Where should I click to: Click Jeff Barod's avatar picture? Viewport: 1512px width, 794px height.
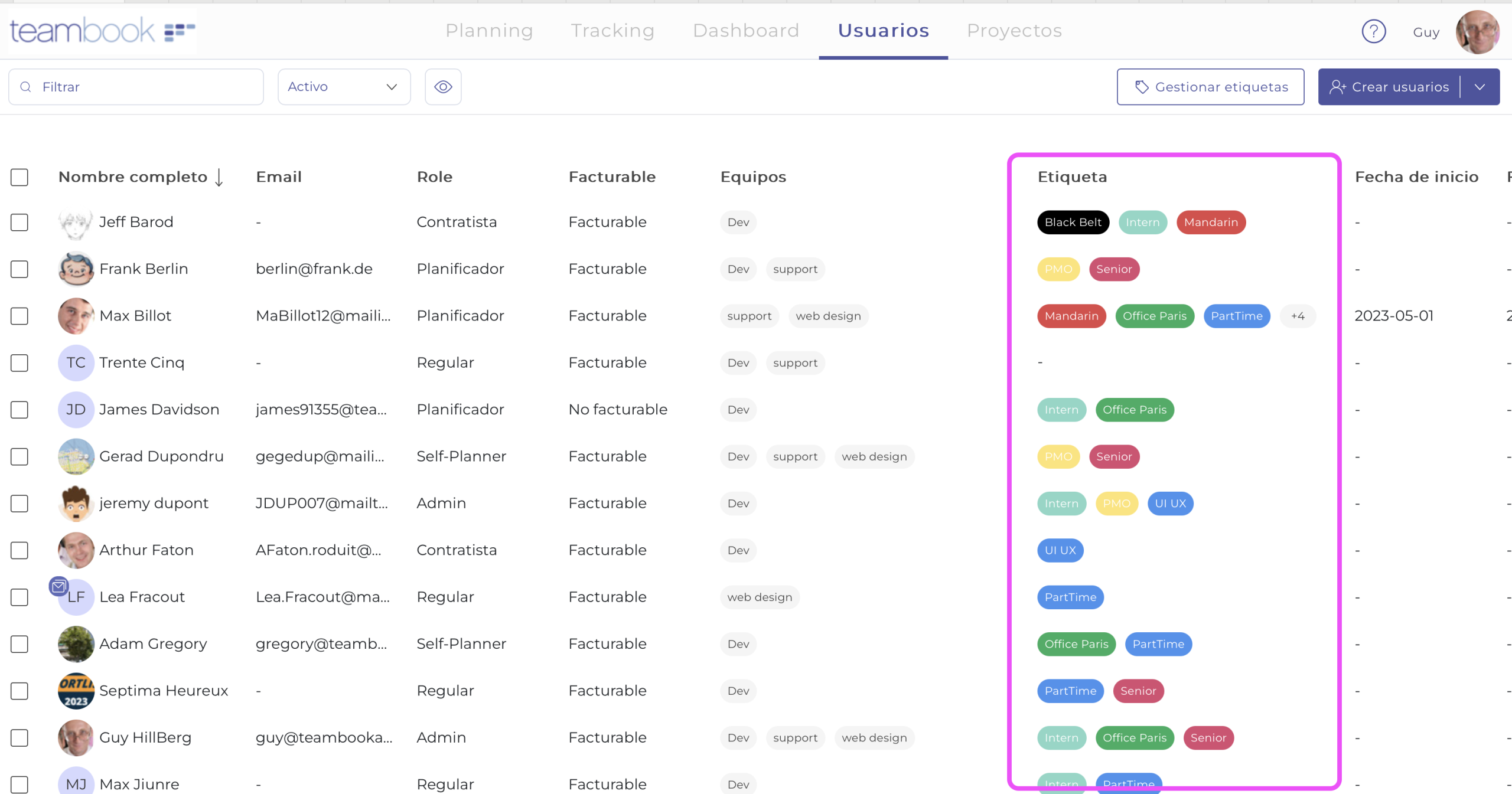pos(76,223)
